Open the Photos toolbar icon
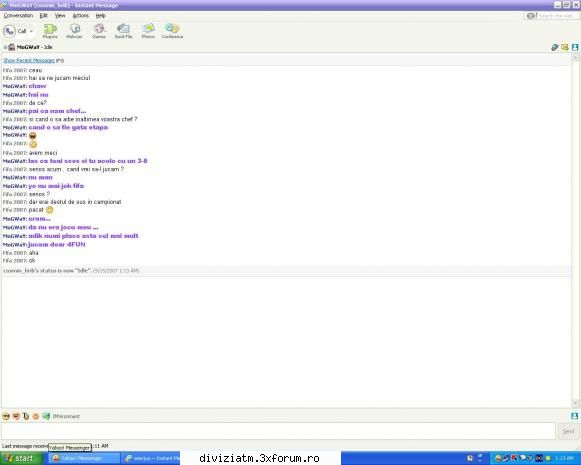Viewport: 581px width, 465px height. pos(148,31)
